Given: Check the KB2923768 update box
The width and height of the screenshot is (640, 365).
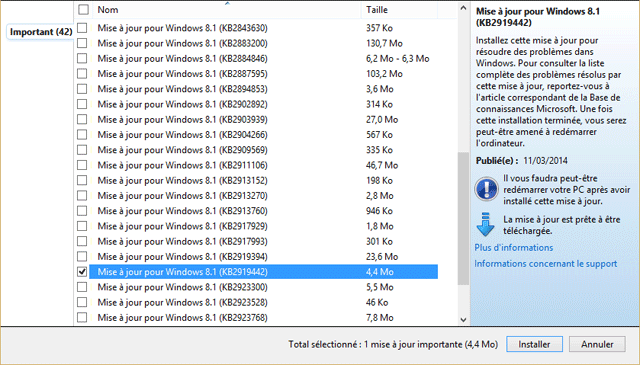Looking at the screenshot, I should pos(82,317).
